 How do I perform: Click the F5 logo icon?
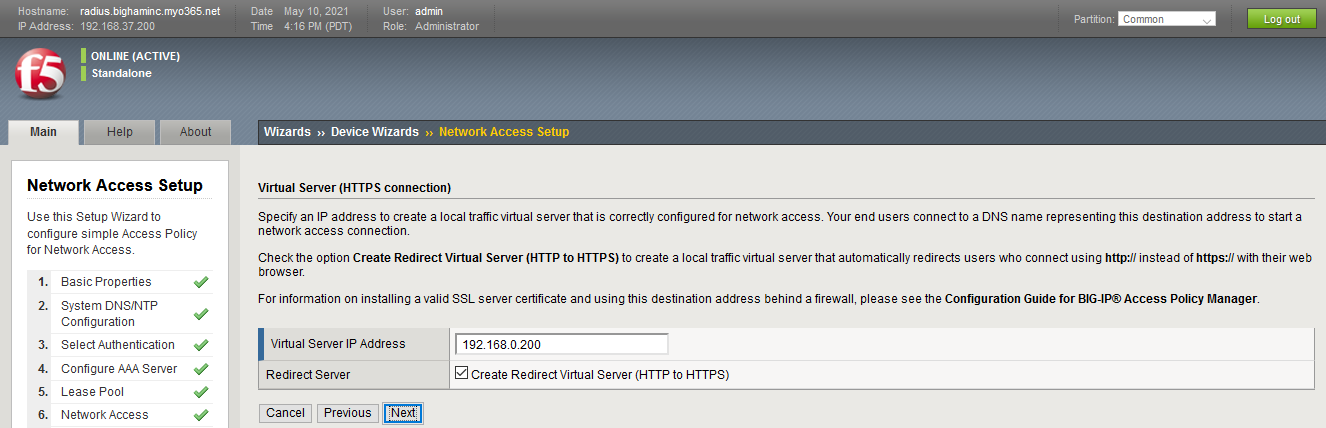40,74
